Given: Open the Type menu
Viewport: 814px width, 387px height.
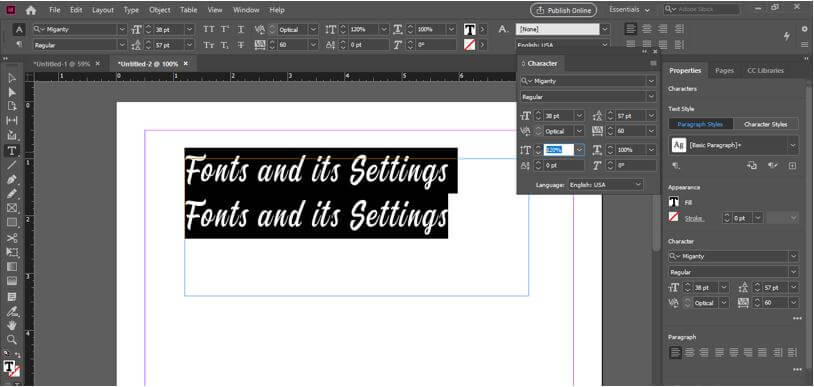Looking at the screenshot, I should click(131, 10).
